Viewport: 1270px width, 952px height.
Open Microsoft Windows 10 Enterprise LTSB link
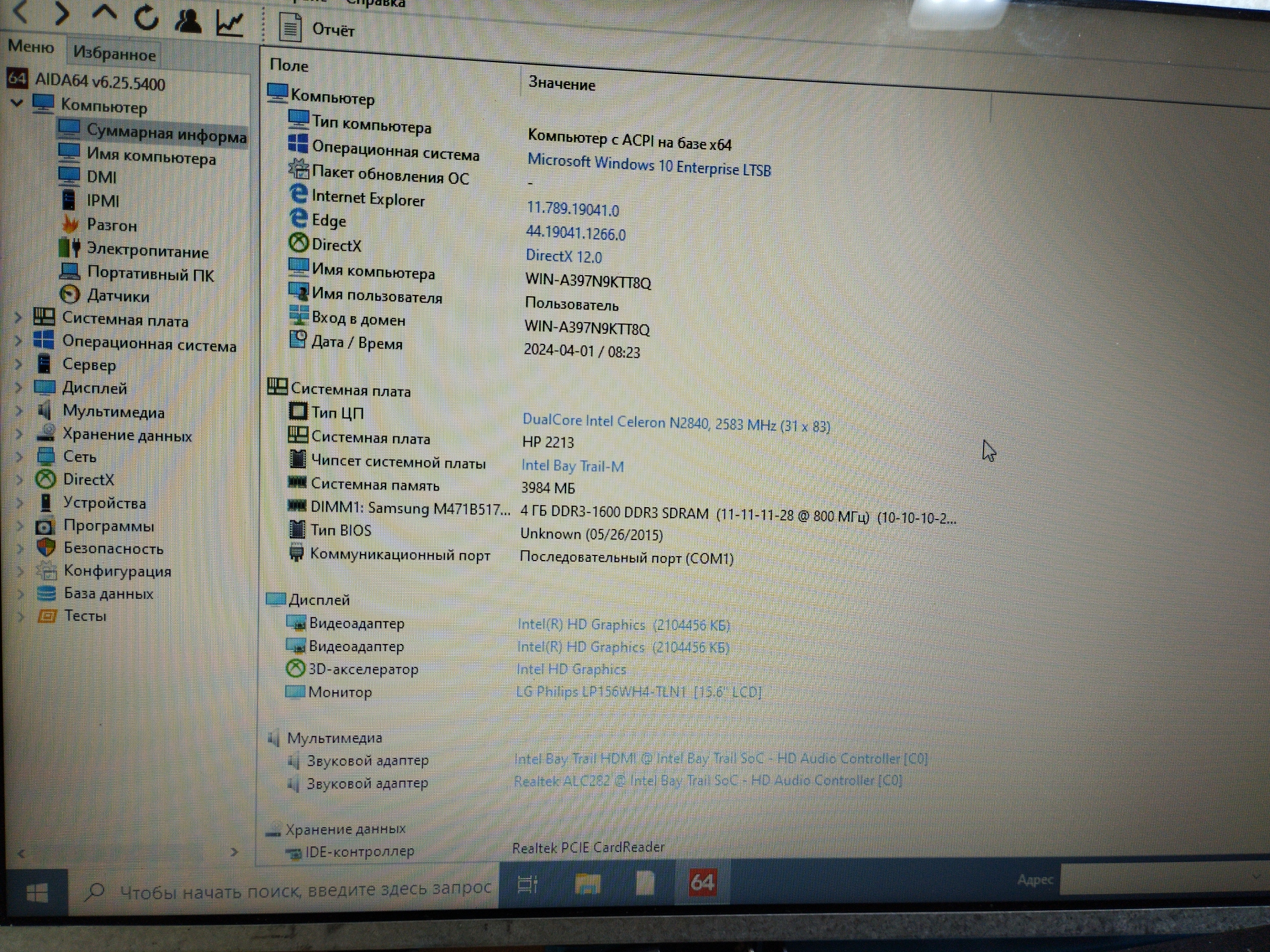click(649, 165)
